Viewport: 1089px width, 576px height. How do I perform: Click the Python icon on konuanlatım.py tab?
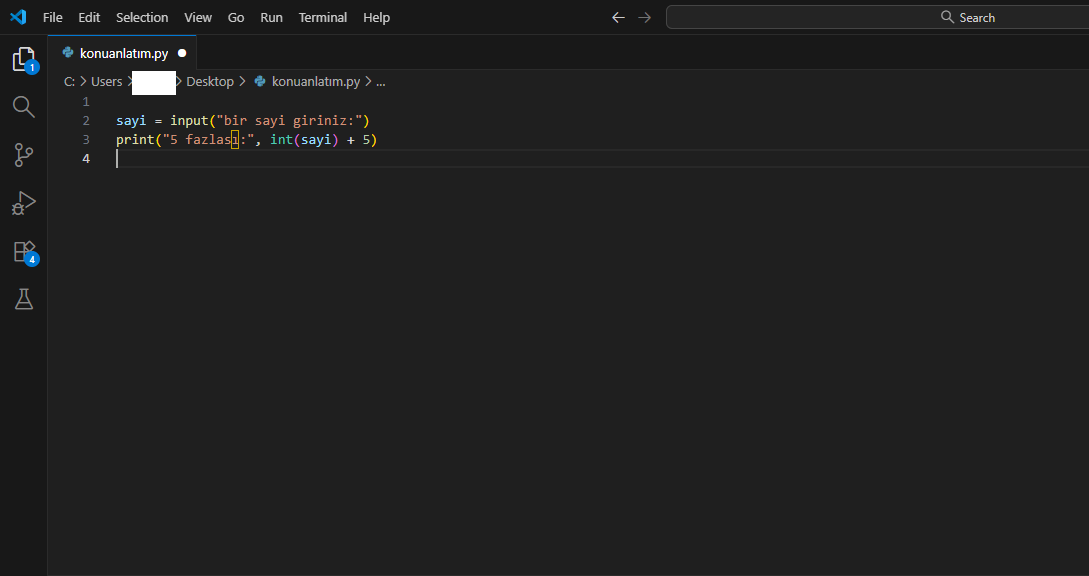(68, 52)
